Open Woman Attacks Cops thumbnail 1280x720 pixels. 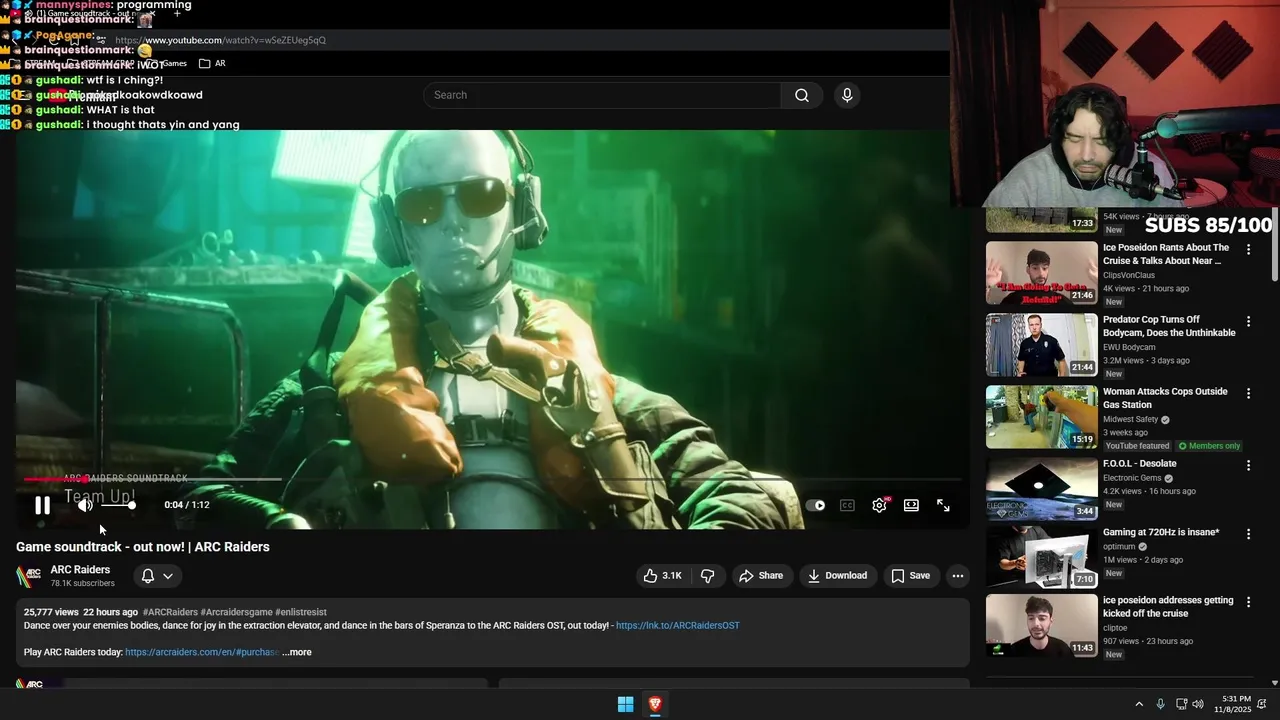point(1041,417)
